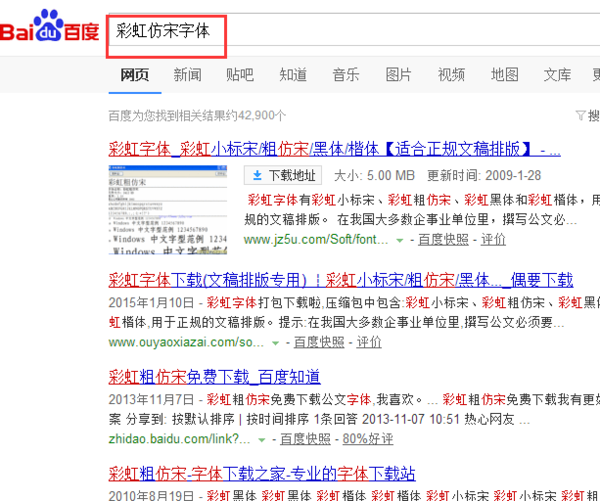The width and height of the screenshot is (600, 501).
Task: Go to the 知道 tab
Action: pos(293,75)
